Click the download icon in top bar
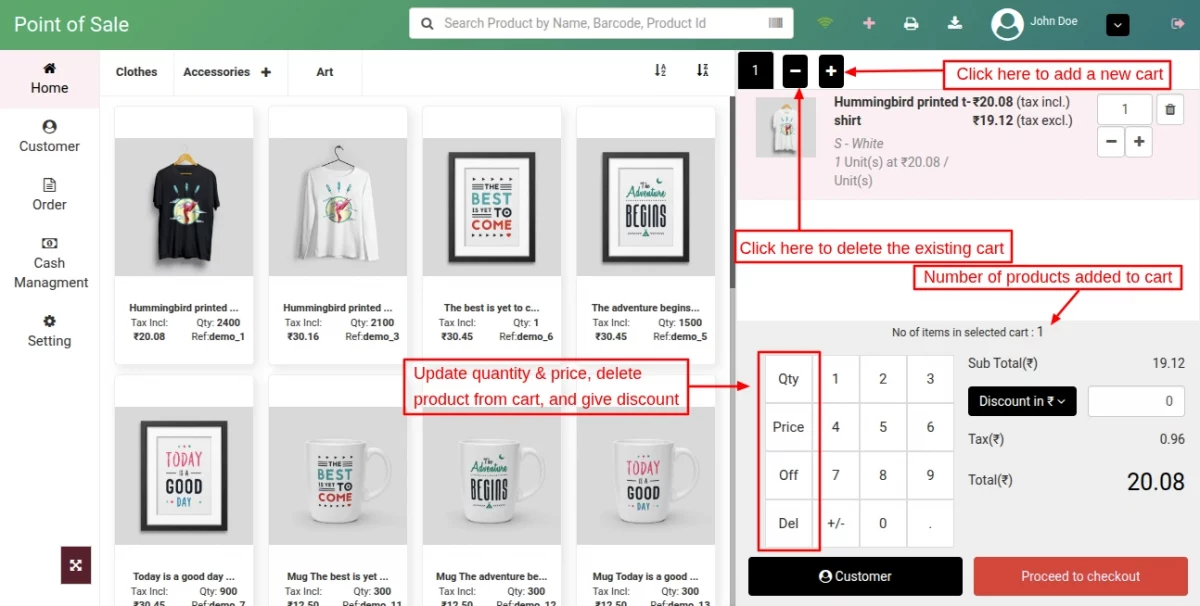 pyautogui.click(x=954, y=22)
